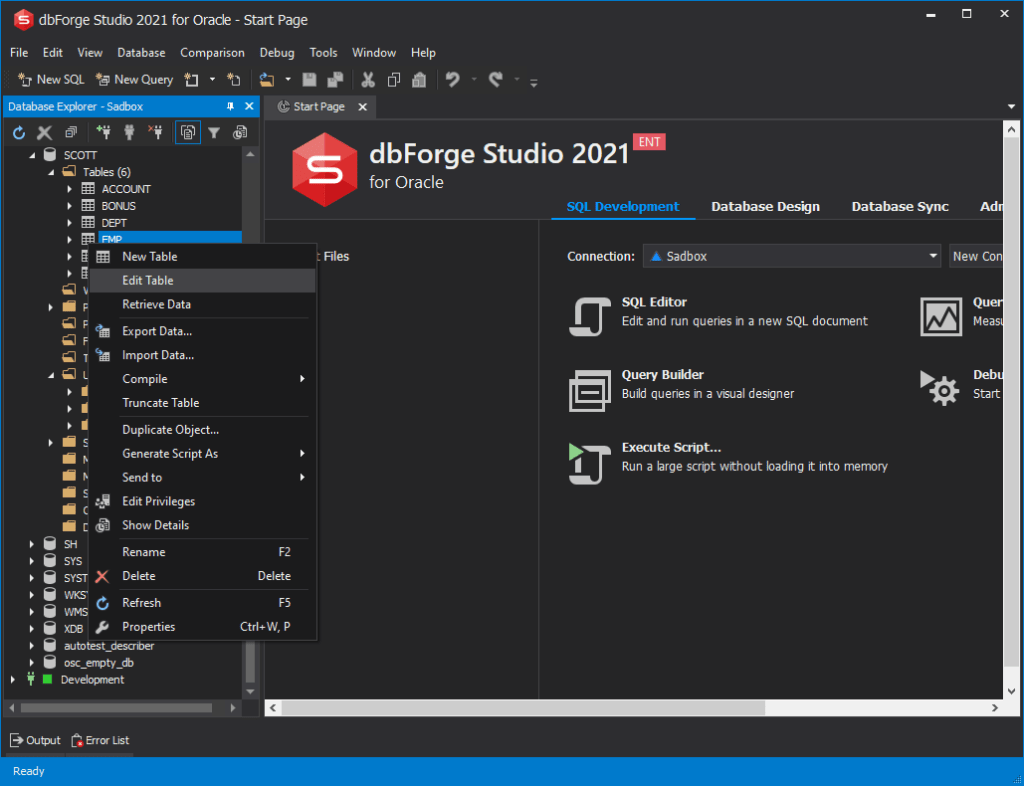The width and height of the screenshot is (1024, 786).
Task: Select Truncate Table in the context menu
Action: click(160, 402)
